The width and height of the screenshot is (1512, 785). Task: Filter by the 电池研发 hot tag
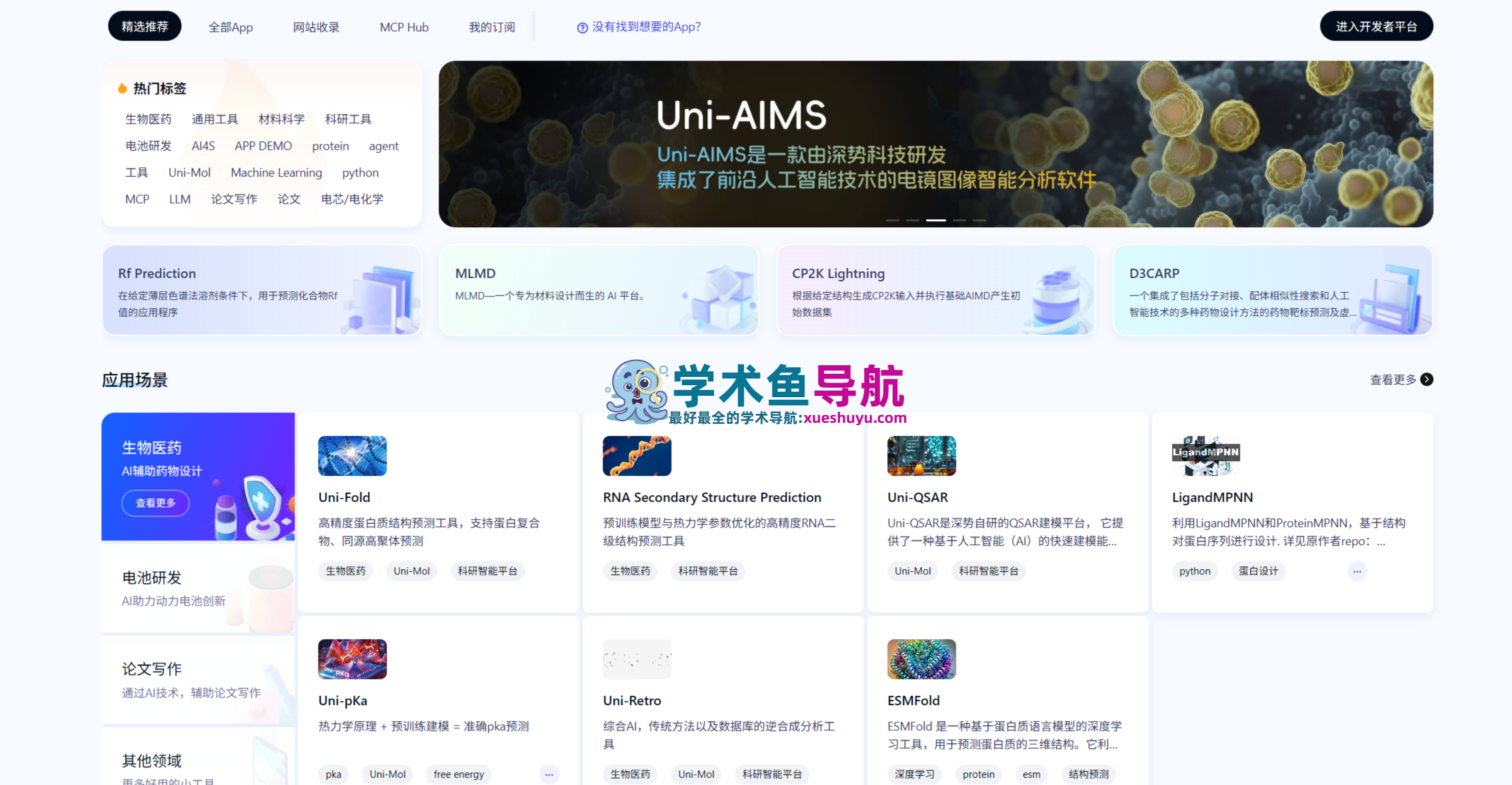tap(148, 146)
